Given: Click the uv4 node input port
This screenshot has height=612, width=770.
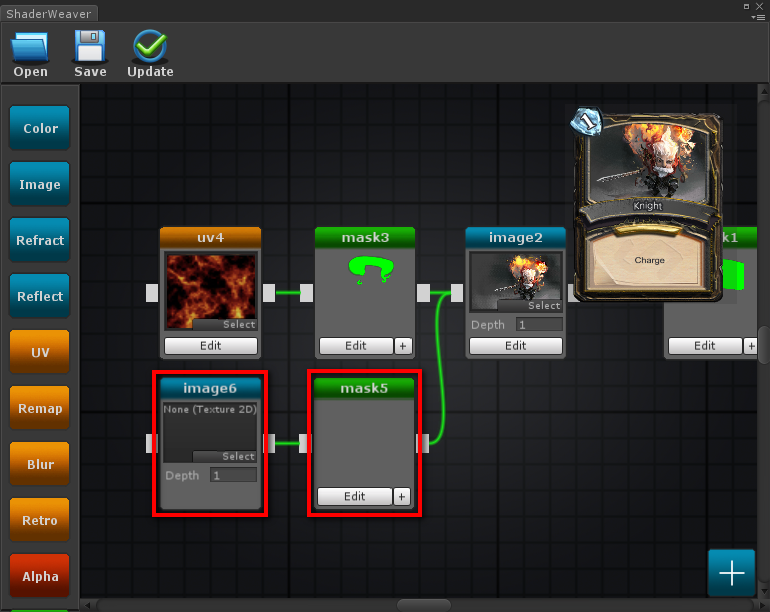Looking at the screenshot, I should 152,293.
